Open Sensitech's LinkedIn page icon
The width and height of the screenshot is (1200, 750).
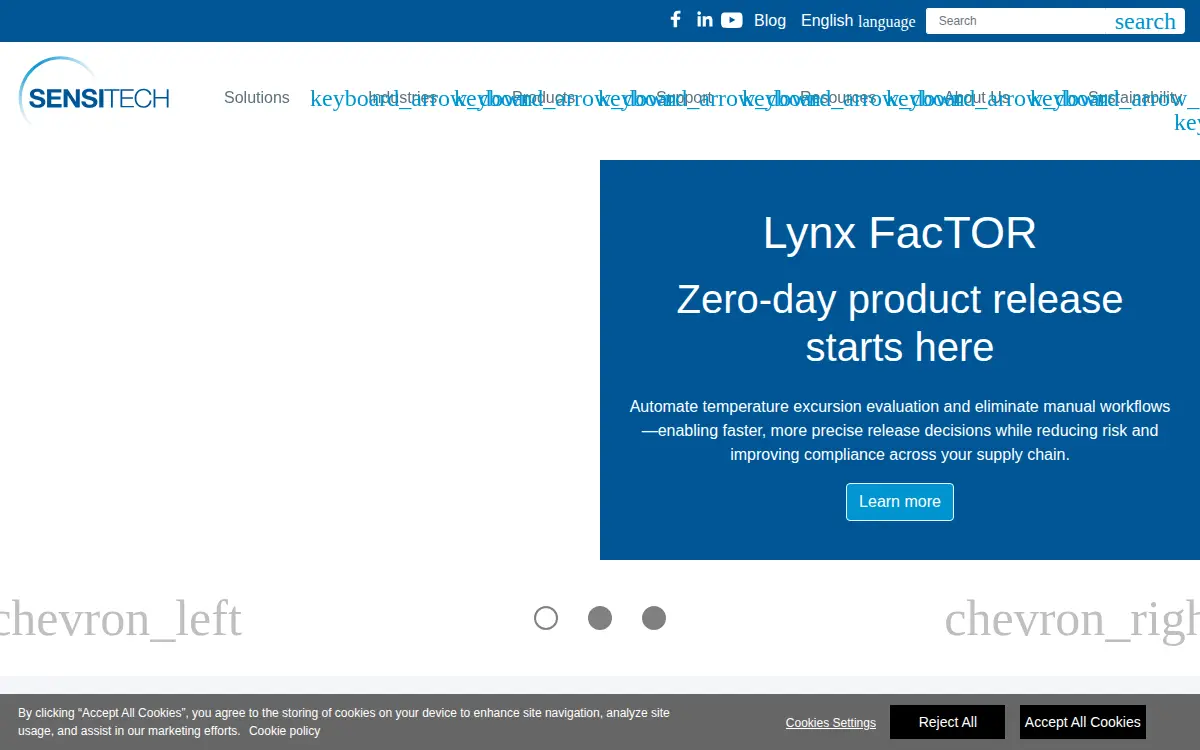pos(705,20)
